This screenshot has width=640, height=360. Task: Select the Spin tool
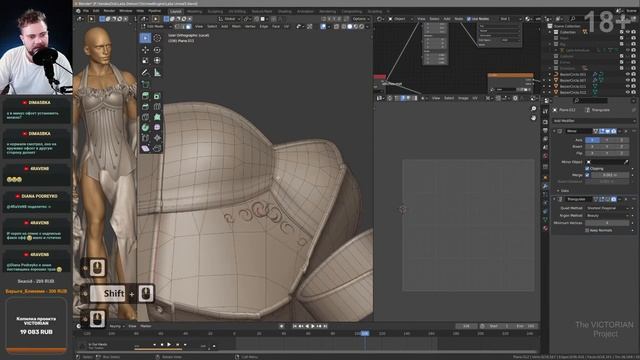[x=145, y=127]
